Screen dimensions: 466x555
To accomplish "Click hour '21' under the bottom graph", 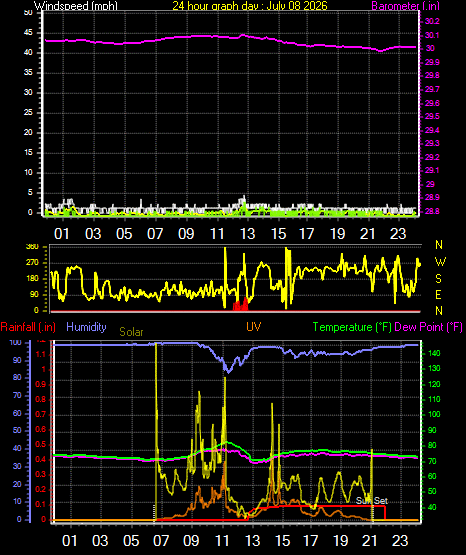I will 370,541.
